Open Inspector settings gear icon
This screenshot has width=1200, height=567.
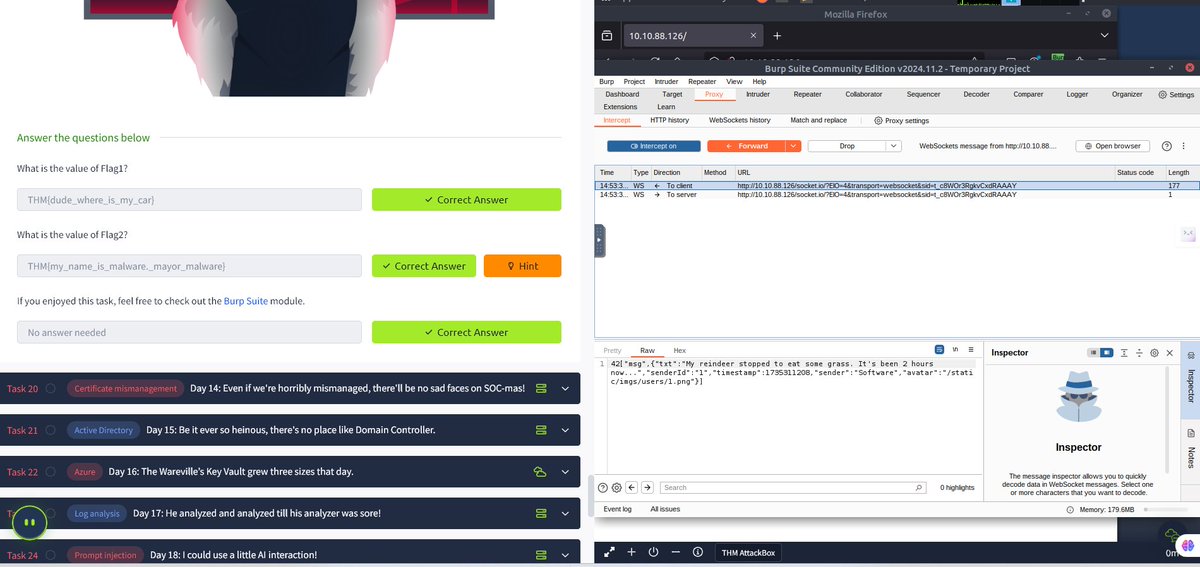[x=1155, y=353]
